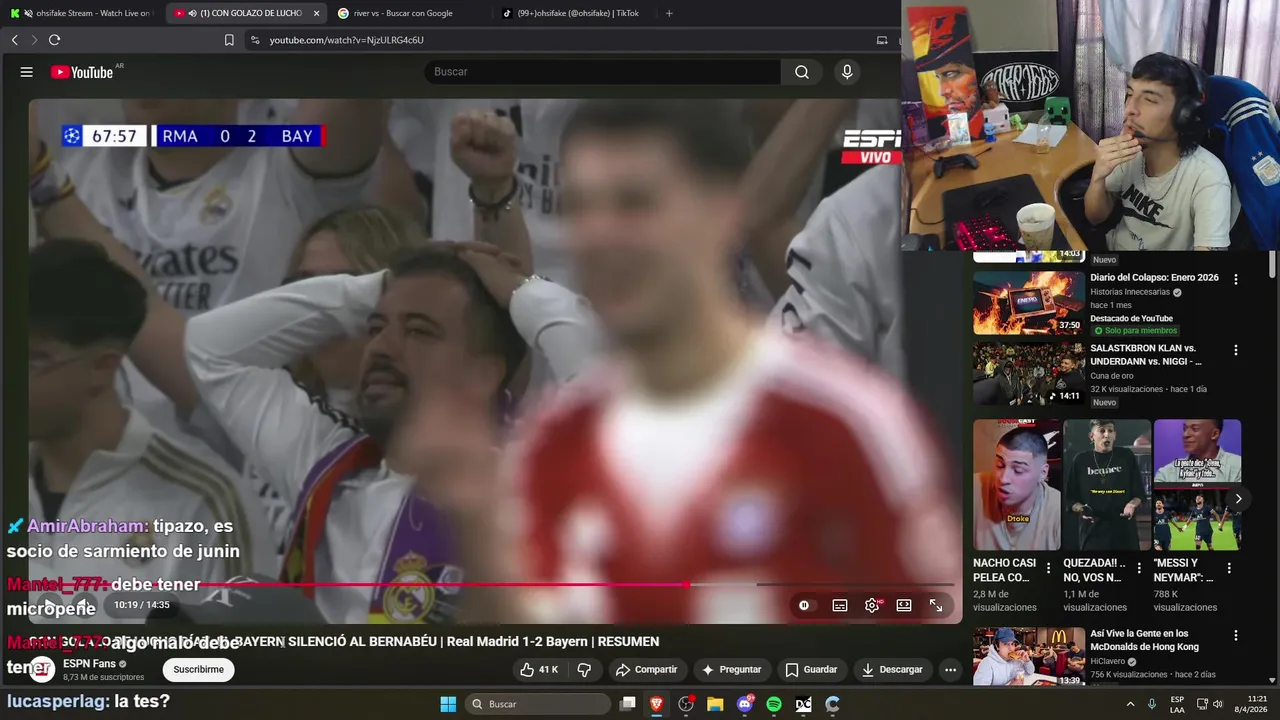Reload the page with the refresh icon
Screen dimensions: 1280x720
tap(54, 40)
